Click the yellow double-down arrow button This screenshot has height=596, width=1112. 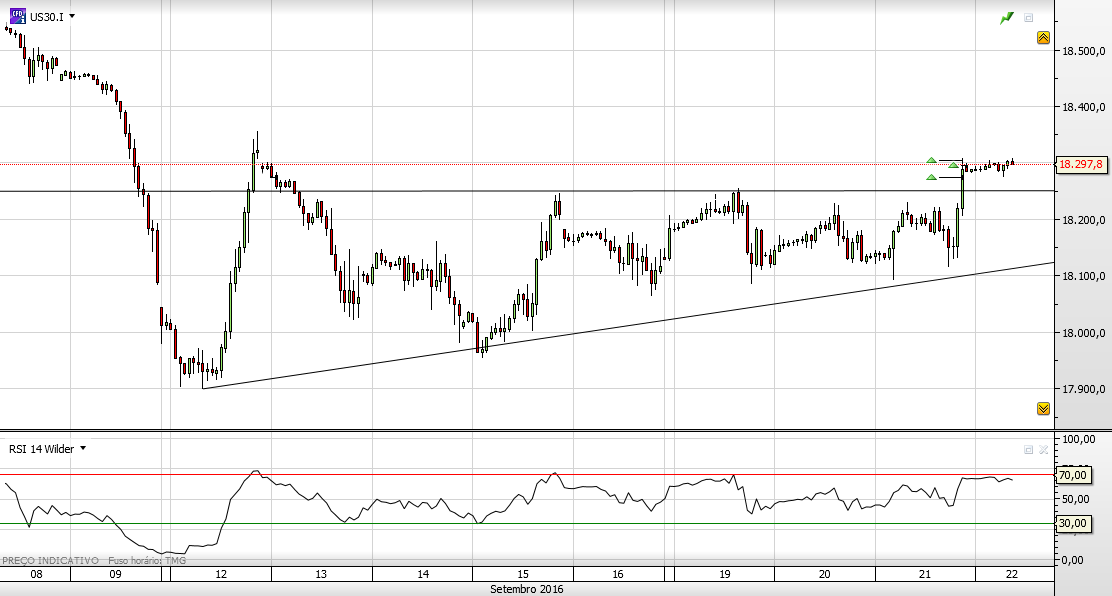pyautogui.click(x=1043, y=408)
